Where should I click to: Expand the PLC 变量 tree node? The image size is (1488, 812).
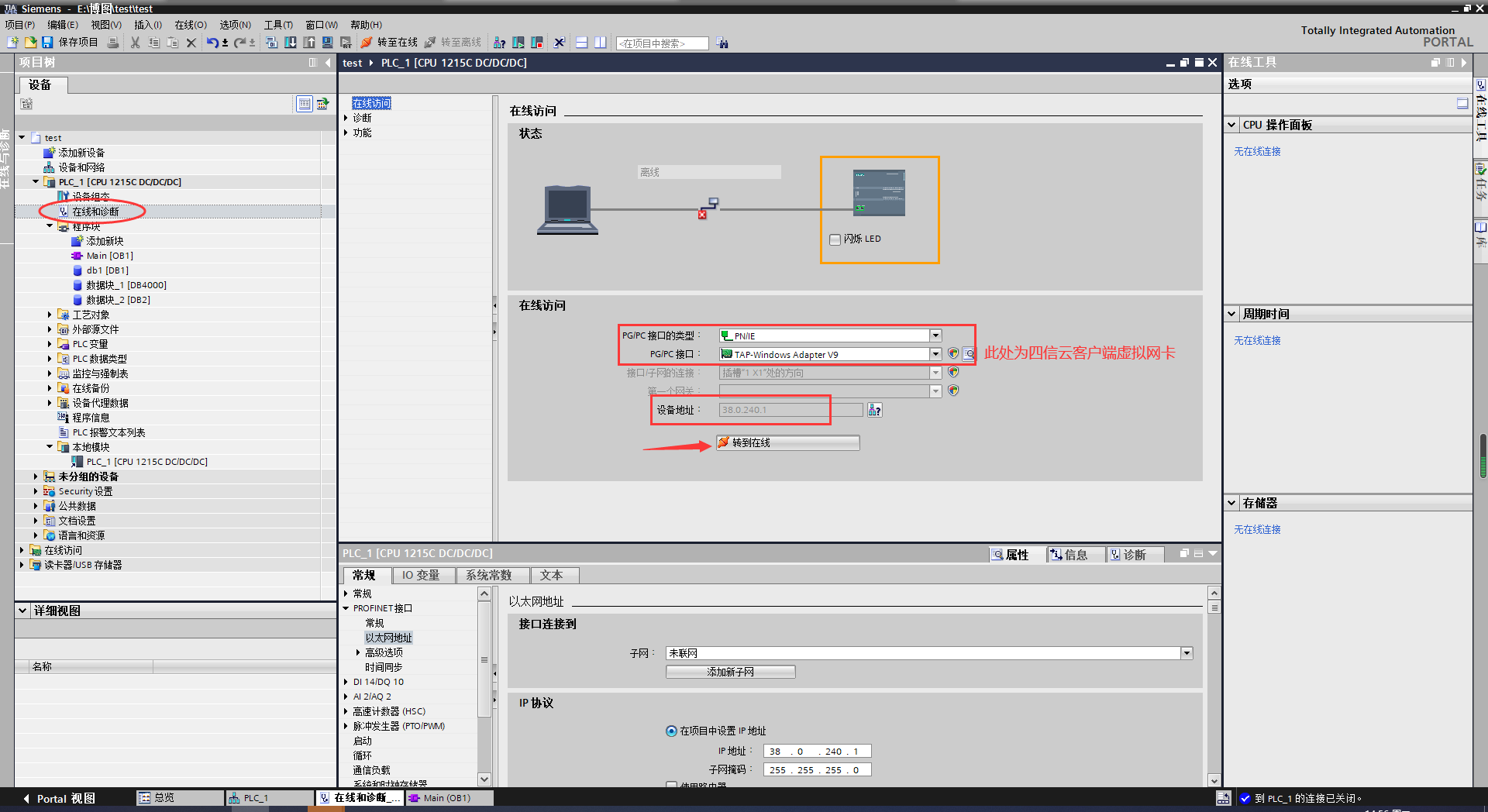tap(50, 344)
